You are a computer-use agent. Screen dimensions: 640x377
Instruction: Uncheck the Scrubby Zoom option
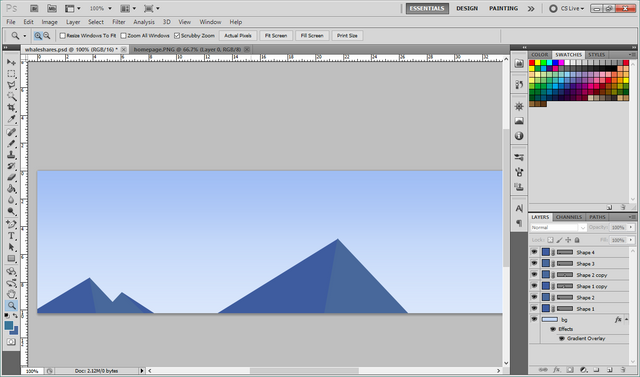point(177,36)
